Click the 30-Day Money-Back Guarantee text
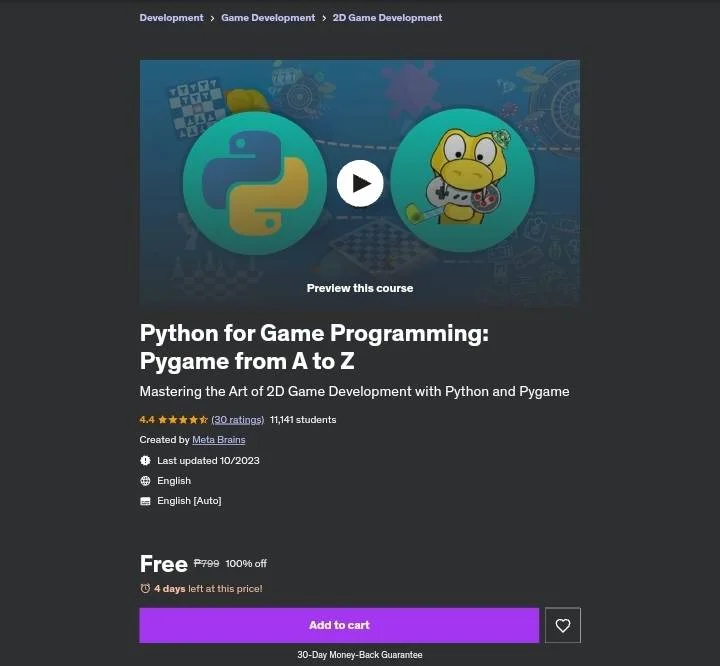Image resolution: width=720 pixels, height=666 pixels. [x=360, y=655]
